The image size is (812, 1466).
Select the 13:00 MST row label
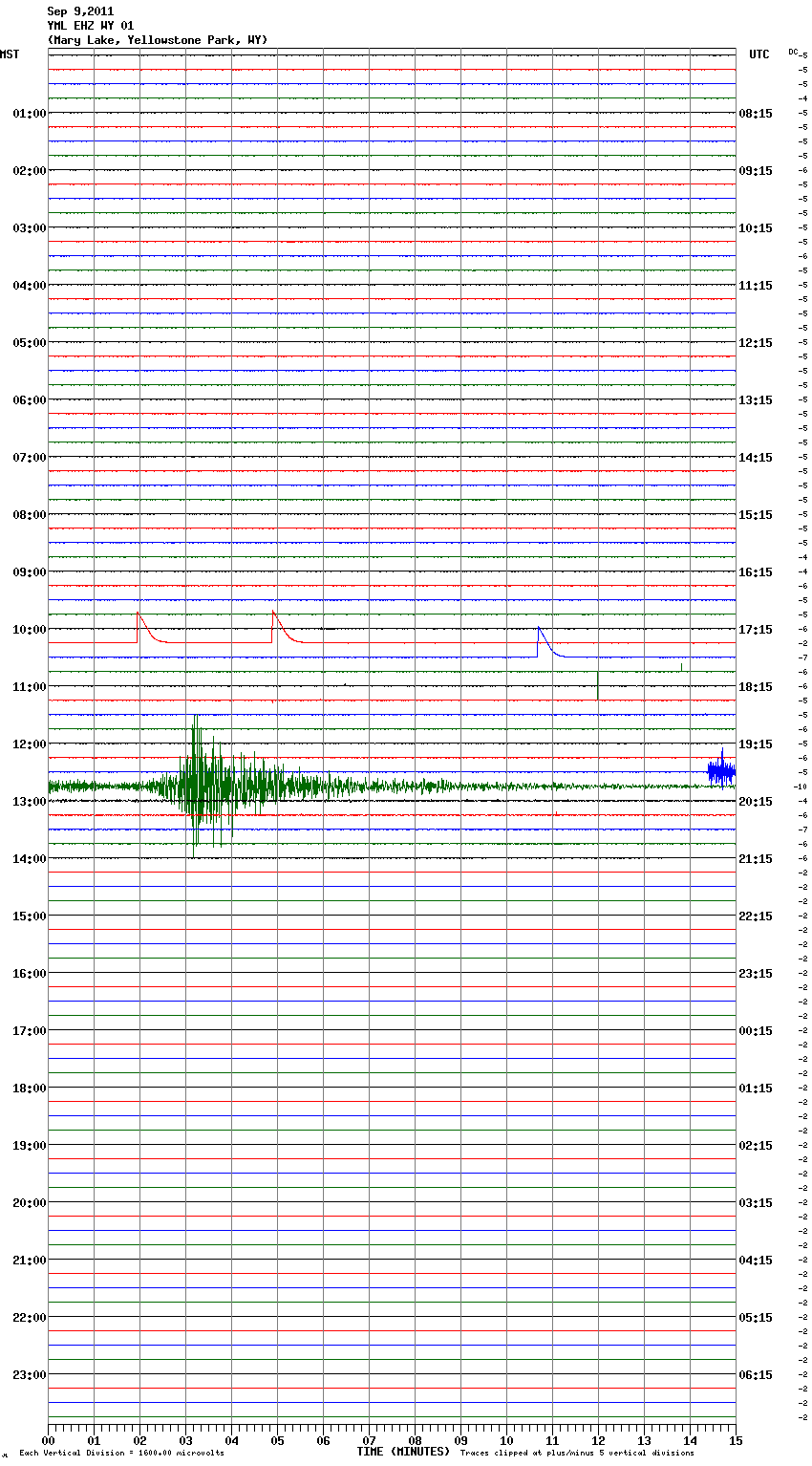(x=29, y=801)
